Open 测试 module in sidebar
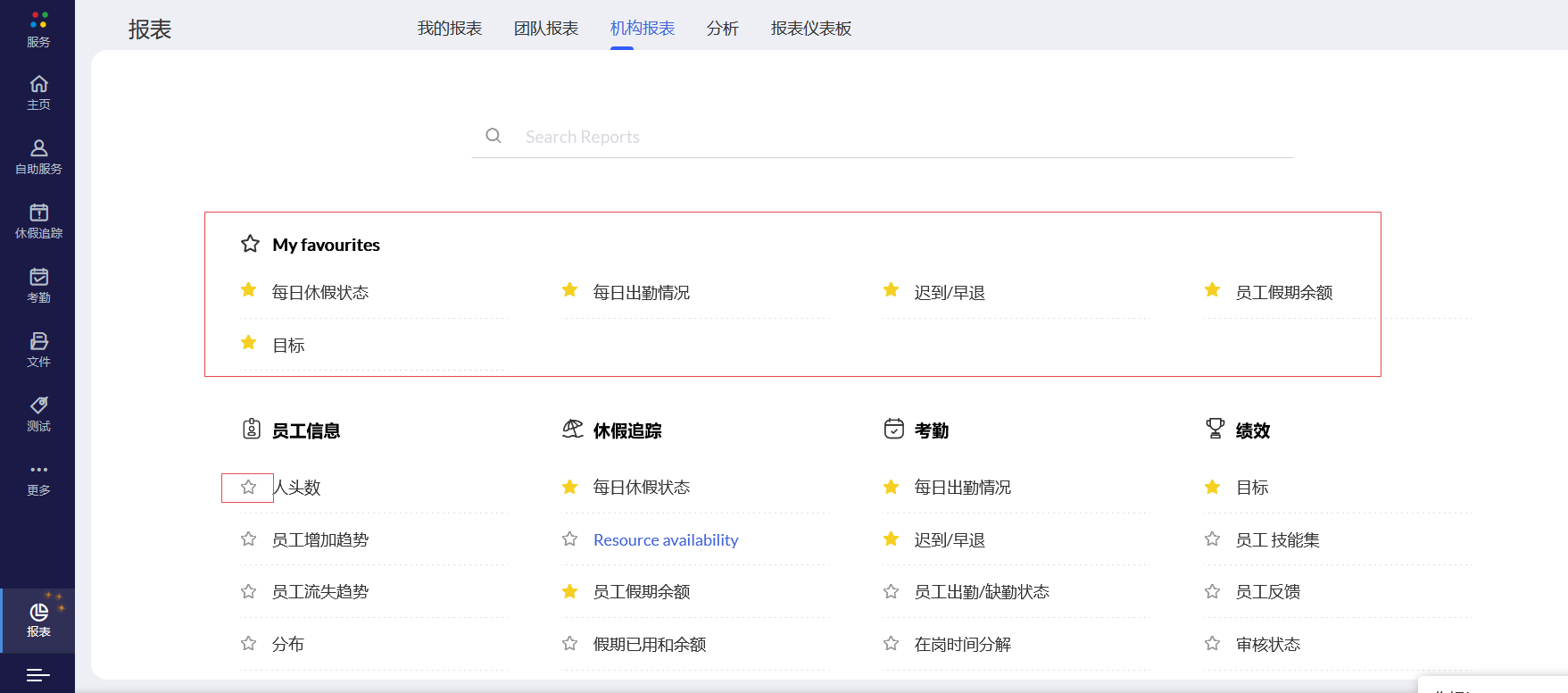The image size is (1568, 693). [38, 413]
